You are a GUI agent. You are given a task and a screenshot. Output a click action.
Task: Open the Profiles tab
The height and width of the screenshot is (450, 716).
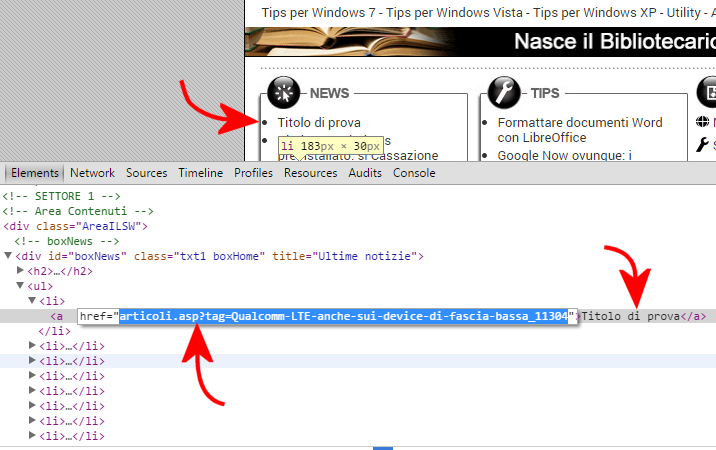pyautogui.click(x=253, y=173)
